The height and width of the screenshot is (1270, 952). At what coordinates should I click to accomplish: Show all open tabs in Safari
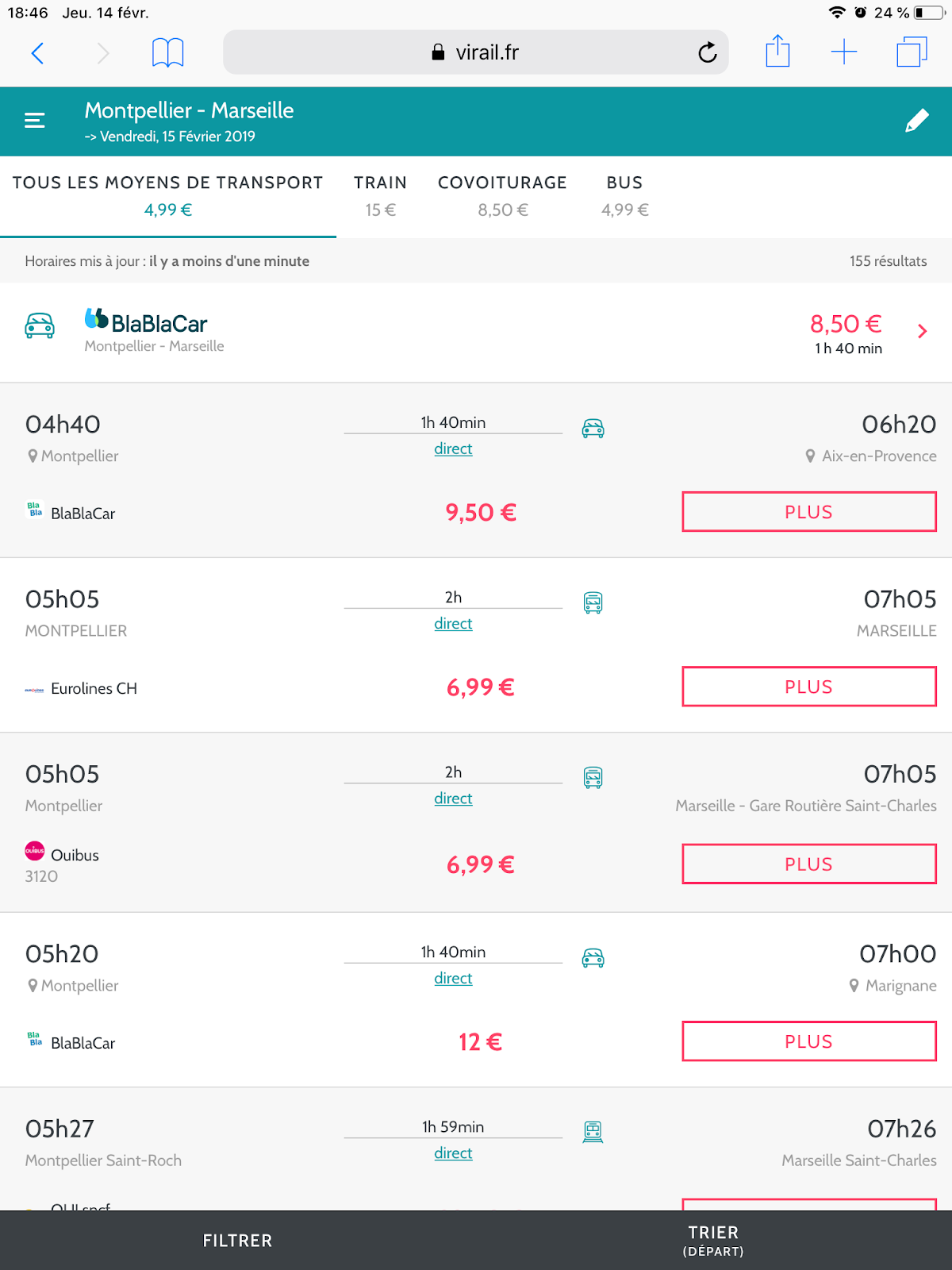click(x=912, y=52)
